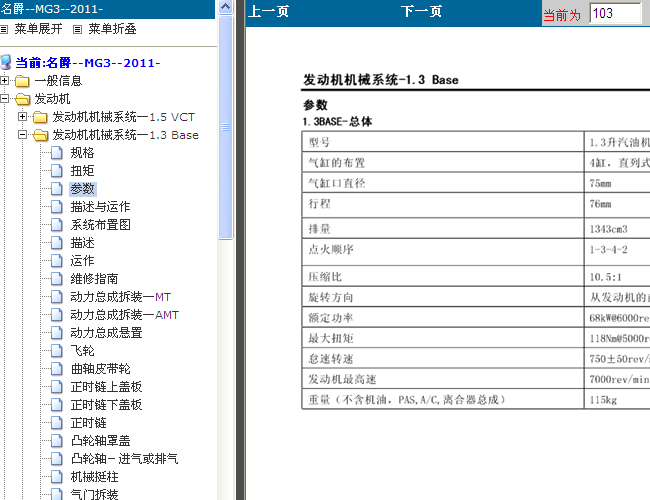Click the folder icon for 发动机机械系统—1.5 VCT
The width and height of the screenshot is (650, 500).
[x=40, y=117]
